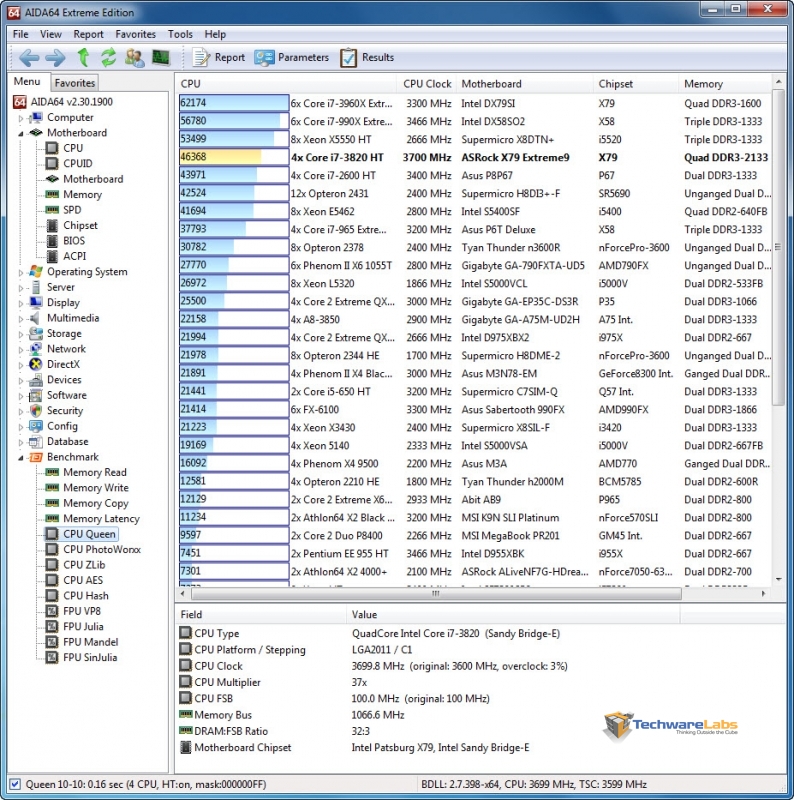The image size is (794, 800).
Task: Open the Report toolbar button
Action: (x=218, y=58)
